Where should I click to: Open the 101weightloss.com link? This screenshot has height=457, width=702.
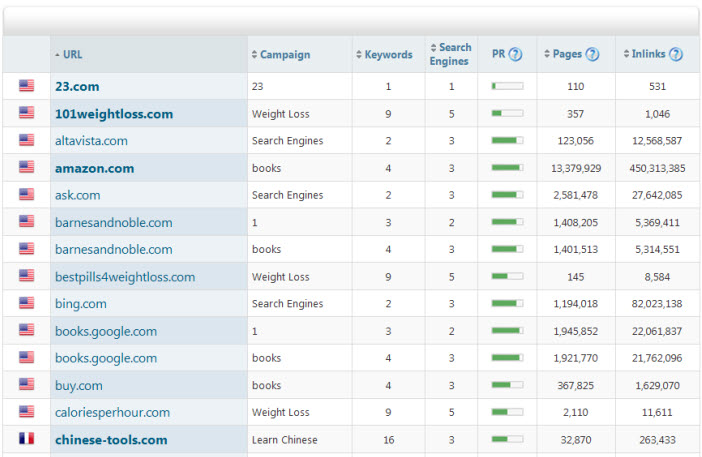114,114
